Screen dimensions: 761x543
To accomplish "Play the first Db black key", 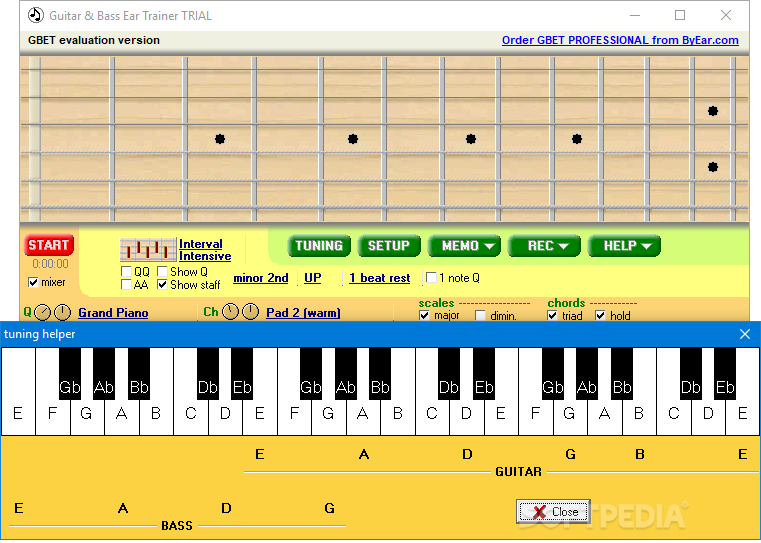I will tap(208, 374).
